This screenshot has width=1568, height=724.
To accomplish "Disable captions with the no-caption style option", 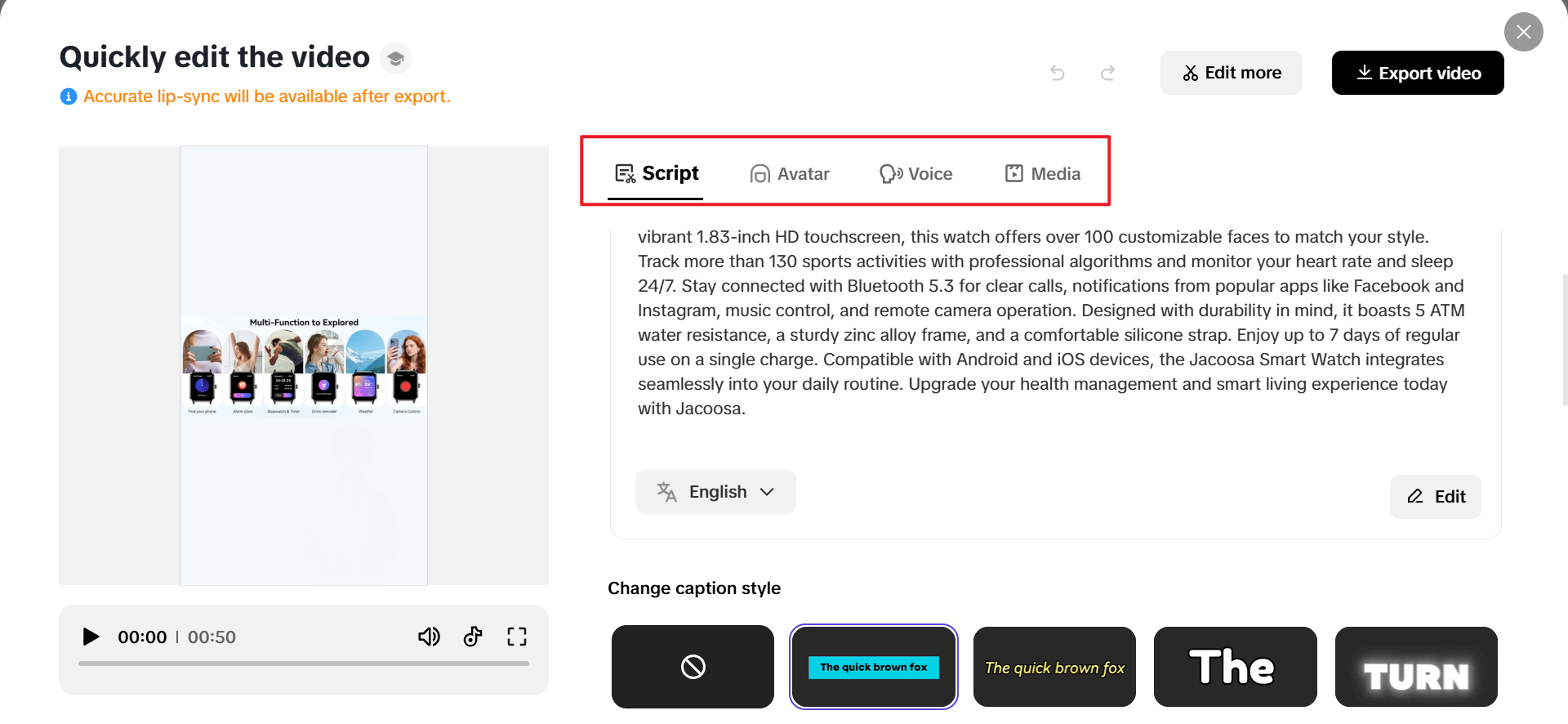I will pos(693,667).
